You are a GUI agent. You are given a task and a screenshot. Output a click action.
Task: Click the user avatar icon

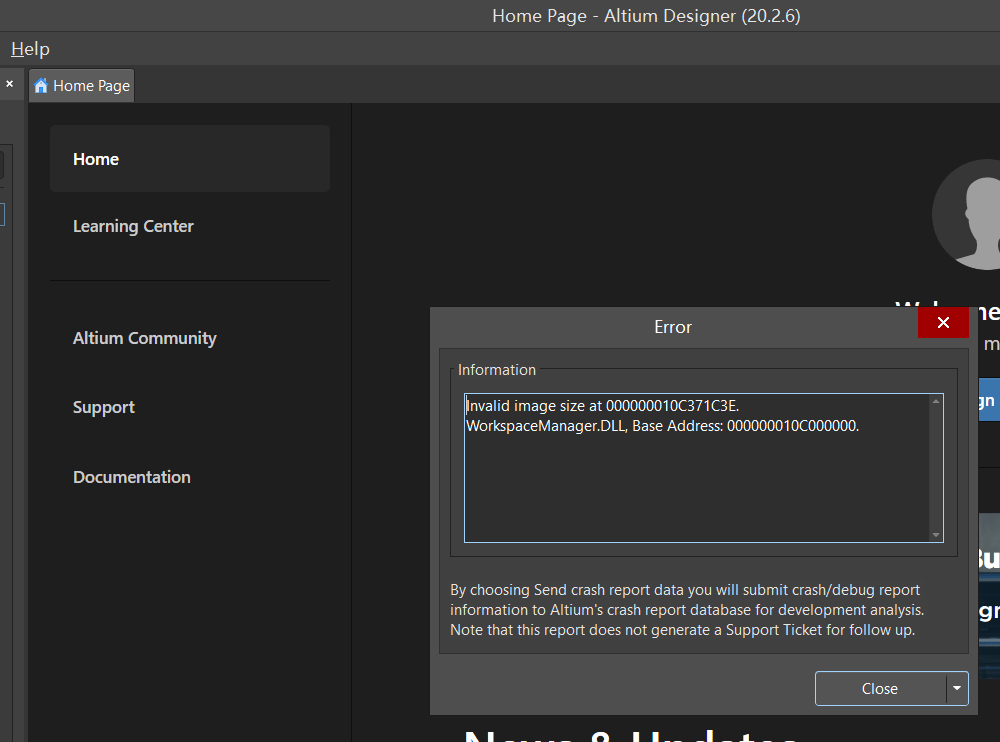click(x=968, y=214)
